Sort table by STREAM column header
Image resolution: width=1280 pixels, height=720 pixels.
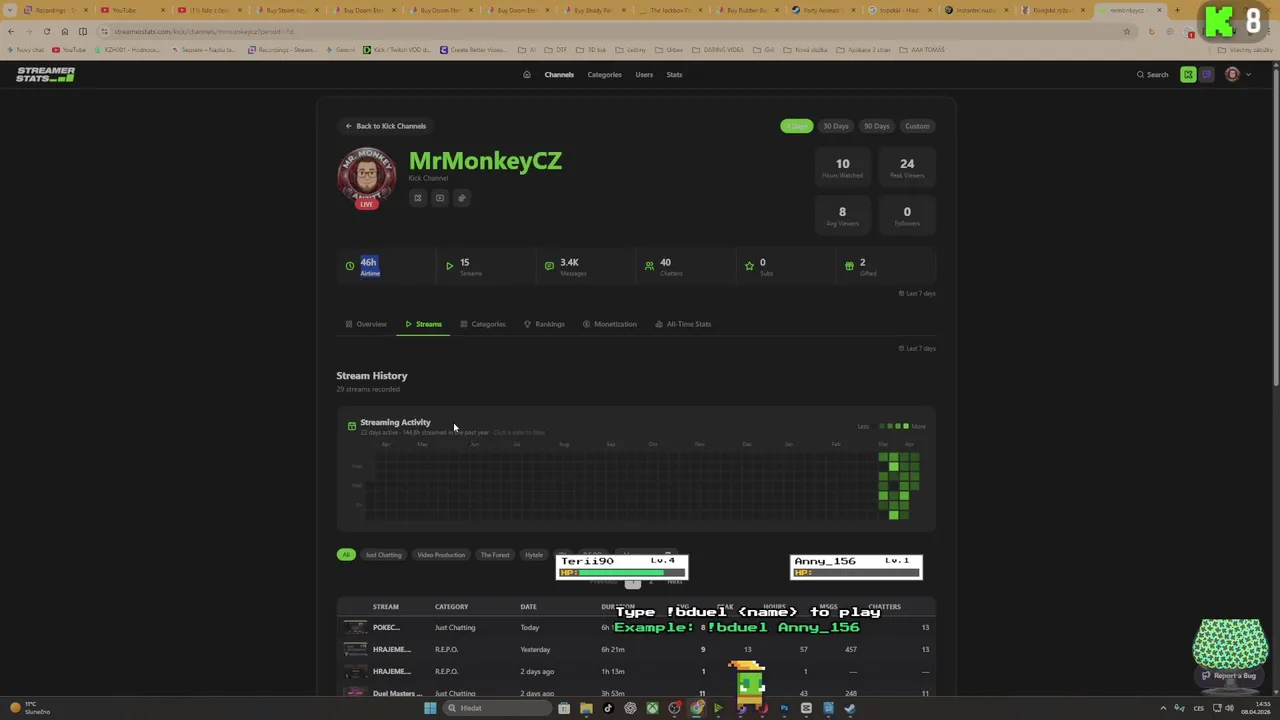tap(386, 607)
